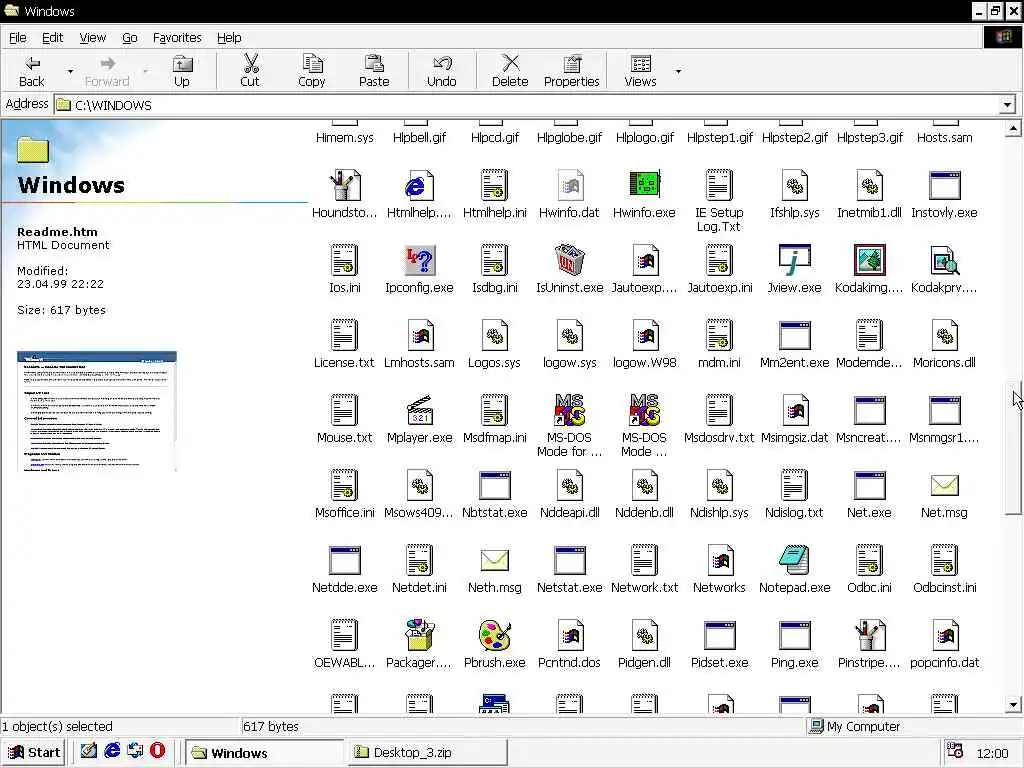Screen dimensions: 1024x768
Task: Select the Logos.sys file
Action: [x=494, y=335]
